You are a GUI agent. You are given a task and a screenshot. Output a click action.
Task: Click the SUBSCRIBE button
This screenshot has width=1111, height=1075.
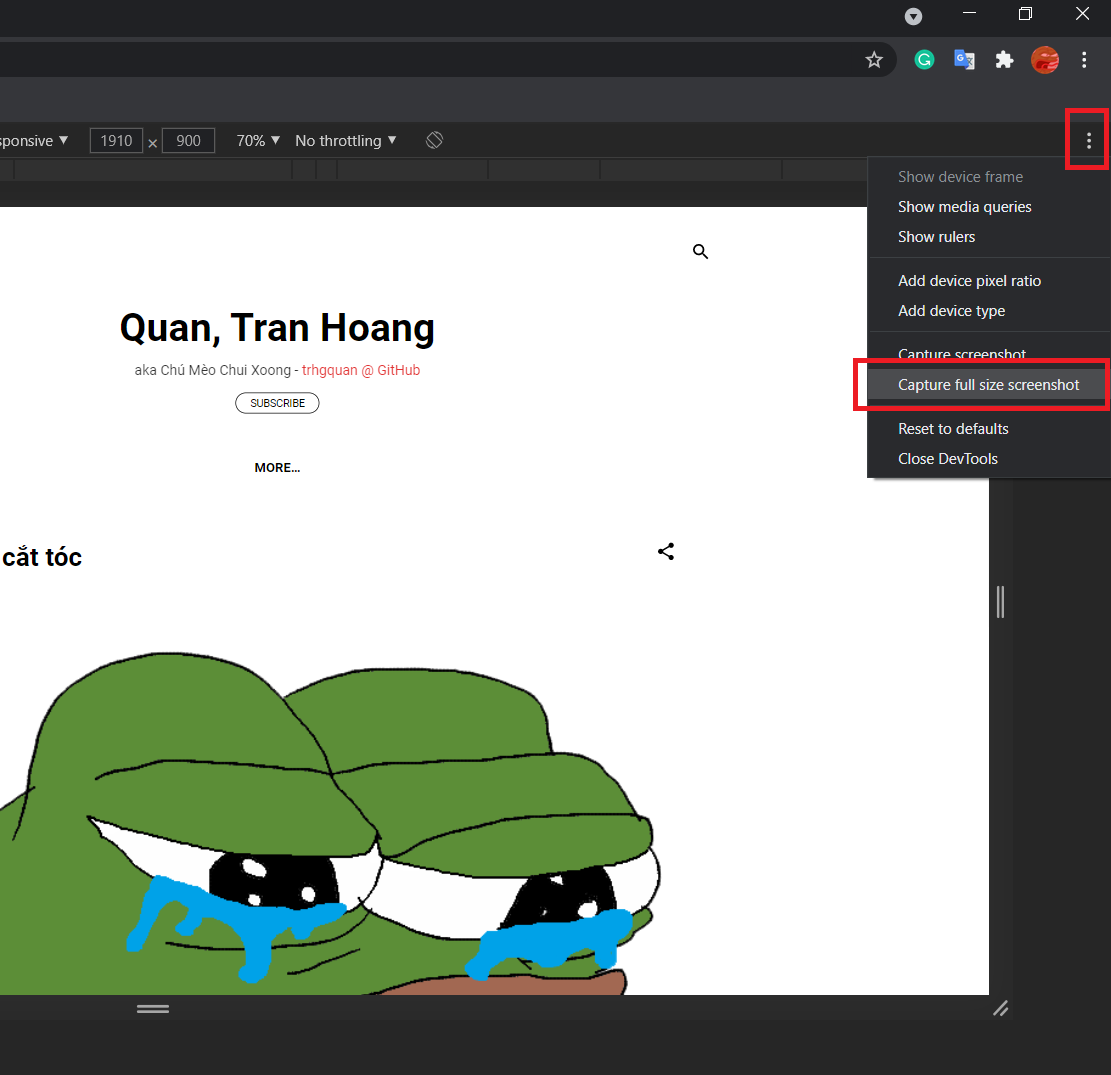(x=277, y=403)
